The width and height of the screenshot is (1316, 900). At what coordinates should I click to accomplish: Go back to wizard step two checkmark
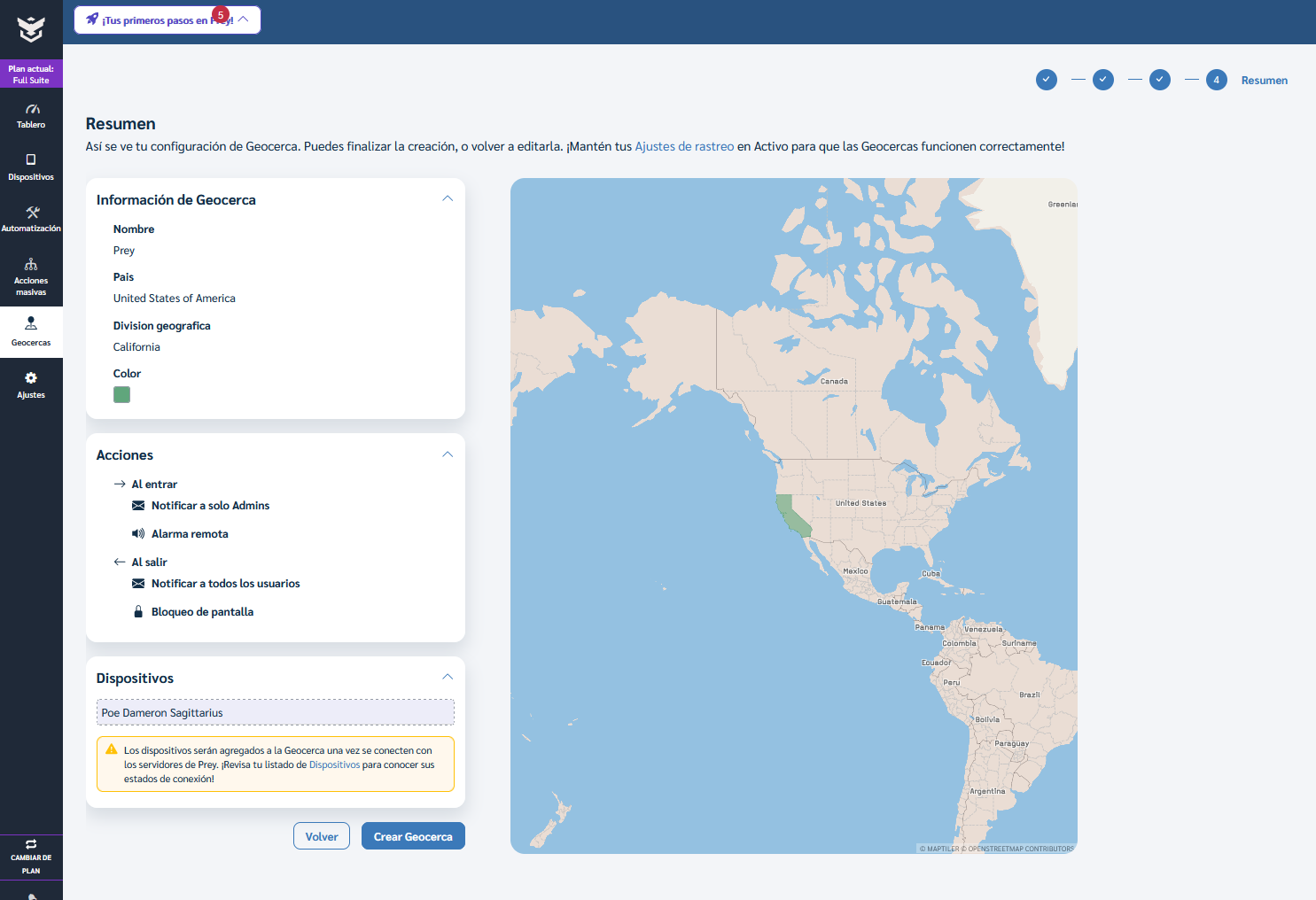1103,80
